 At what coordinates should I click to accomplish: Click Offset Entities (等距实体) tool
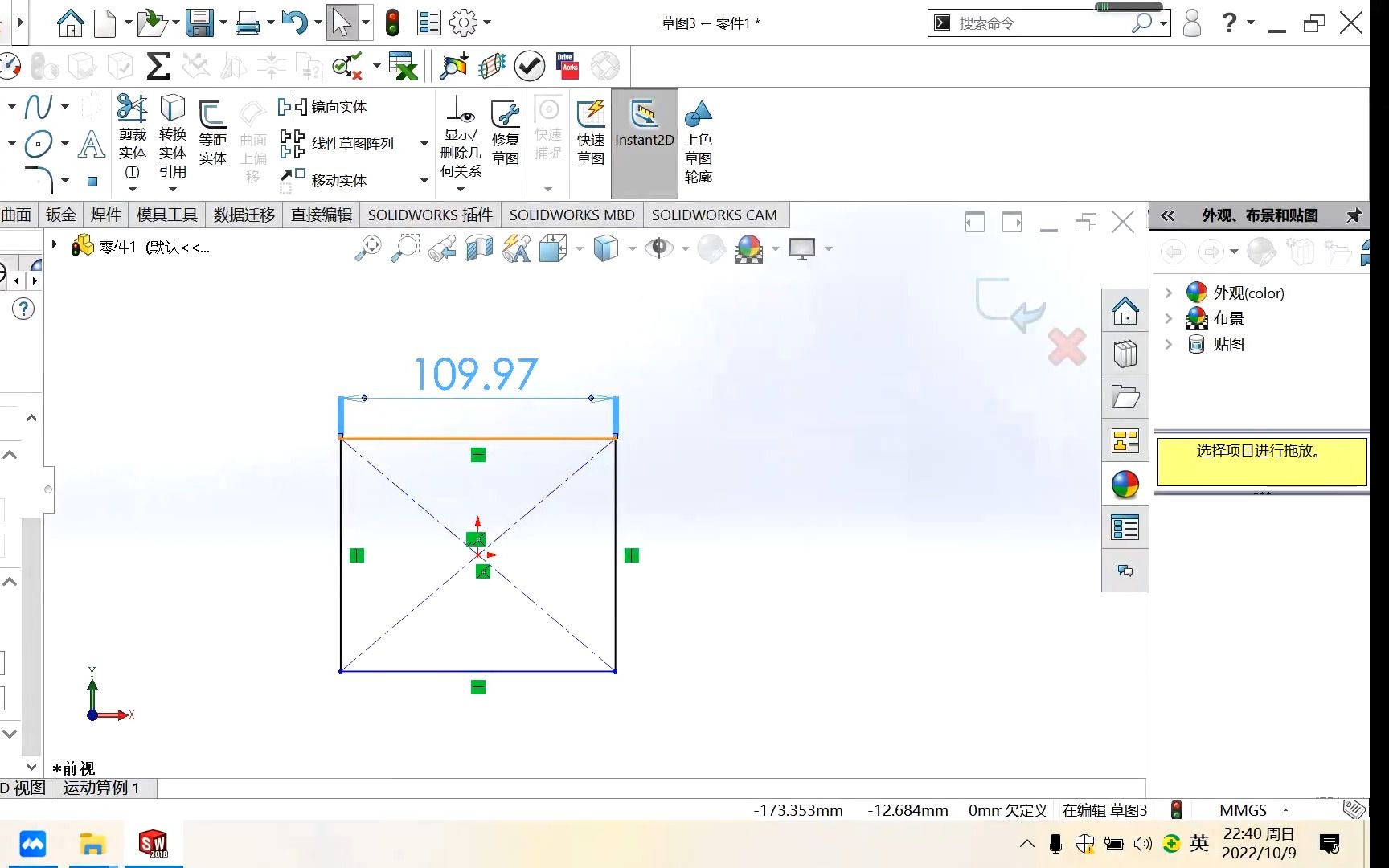coord(213,133)
